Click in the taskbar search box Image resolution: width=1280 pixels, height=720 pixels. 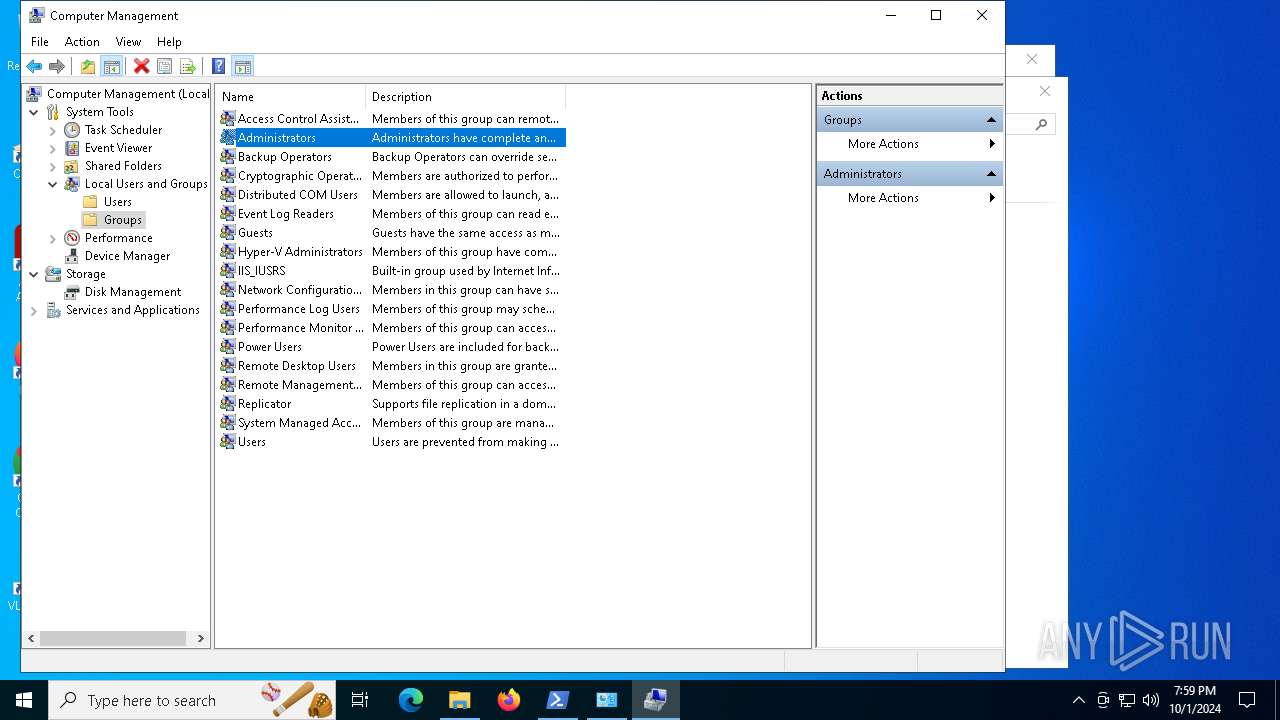pyautogui.click(x=193, y=700)
